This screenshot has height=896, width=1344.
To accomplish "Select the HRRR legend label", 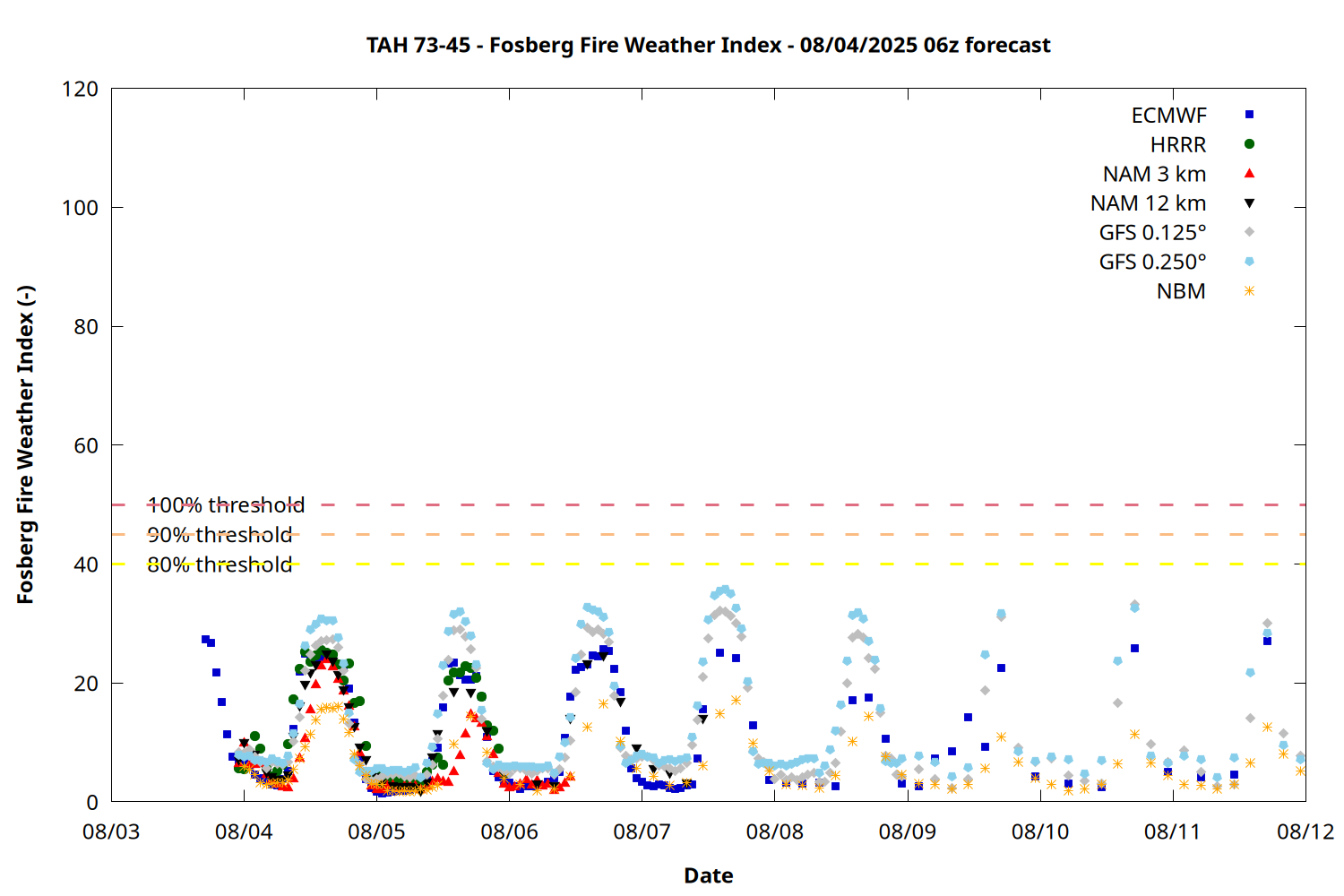I will pyautogui.click(x=1178, y=145).
